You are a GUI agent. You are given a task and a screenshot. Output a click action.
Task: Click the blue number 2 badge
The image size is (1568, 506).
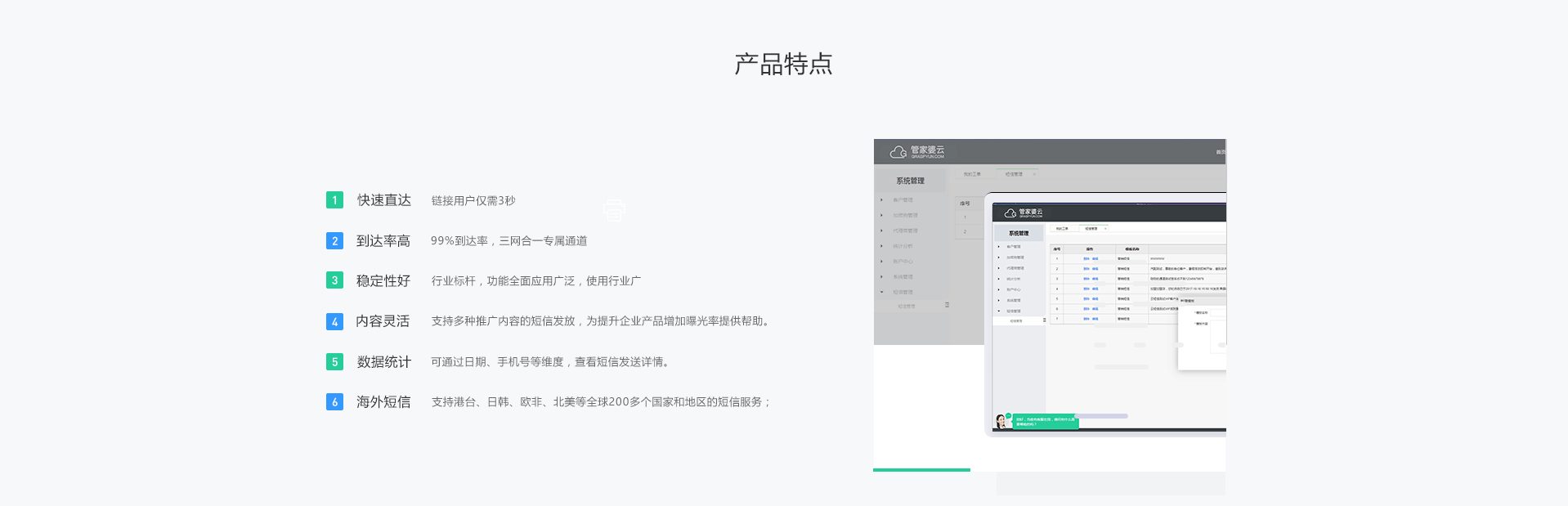point(334,241)
